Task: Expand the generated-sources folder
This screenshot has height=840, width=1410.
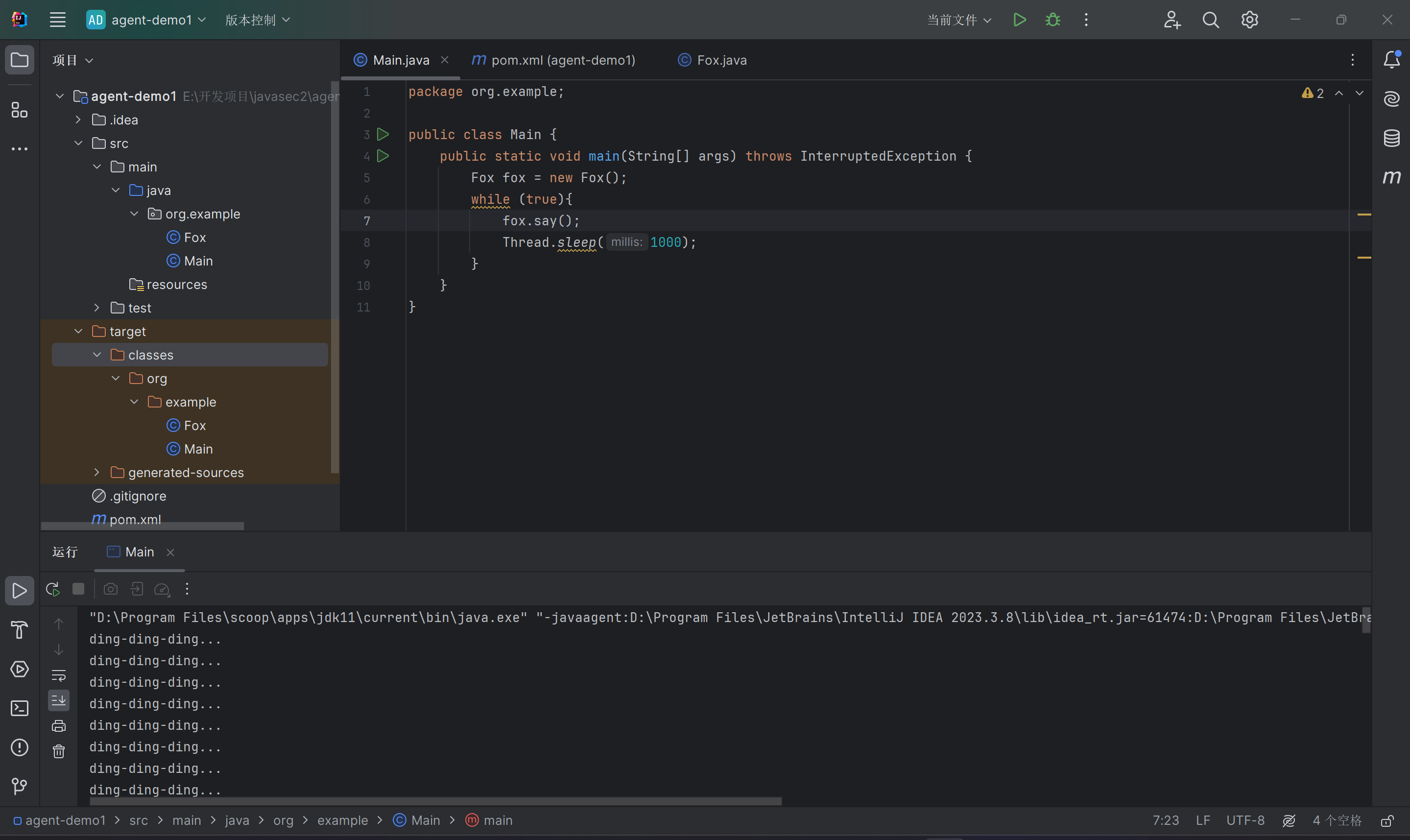Action: click(97, 473)
